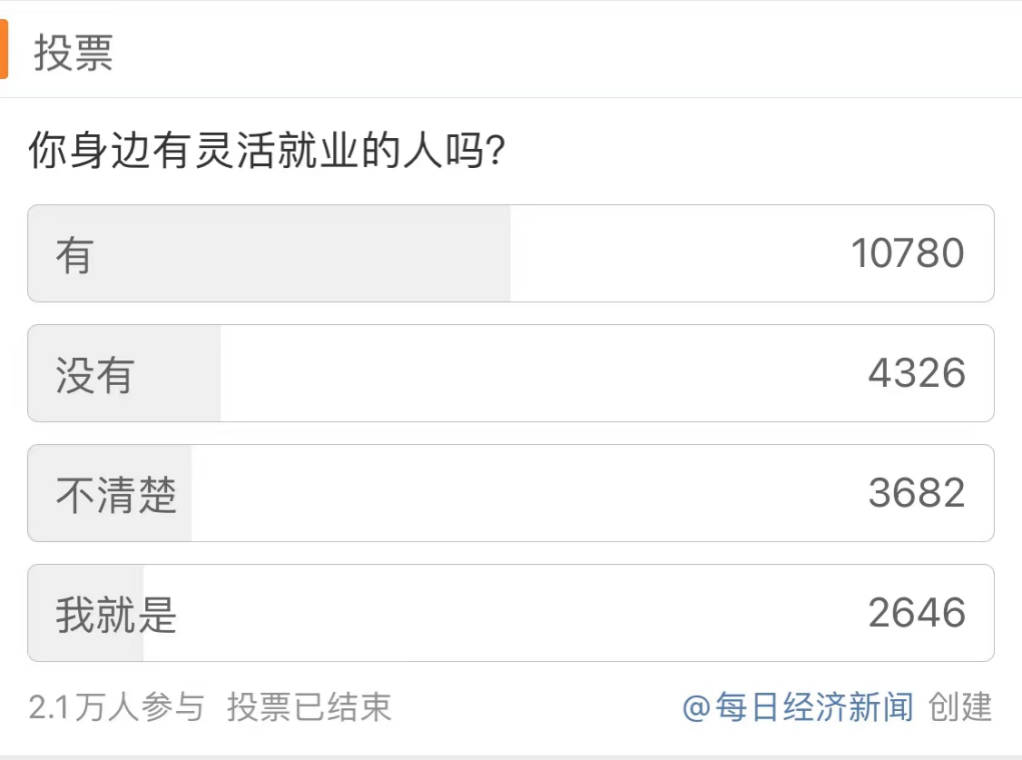Click the gray progress bar for 有
1022x760 pixels.
point(270,254)
